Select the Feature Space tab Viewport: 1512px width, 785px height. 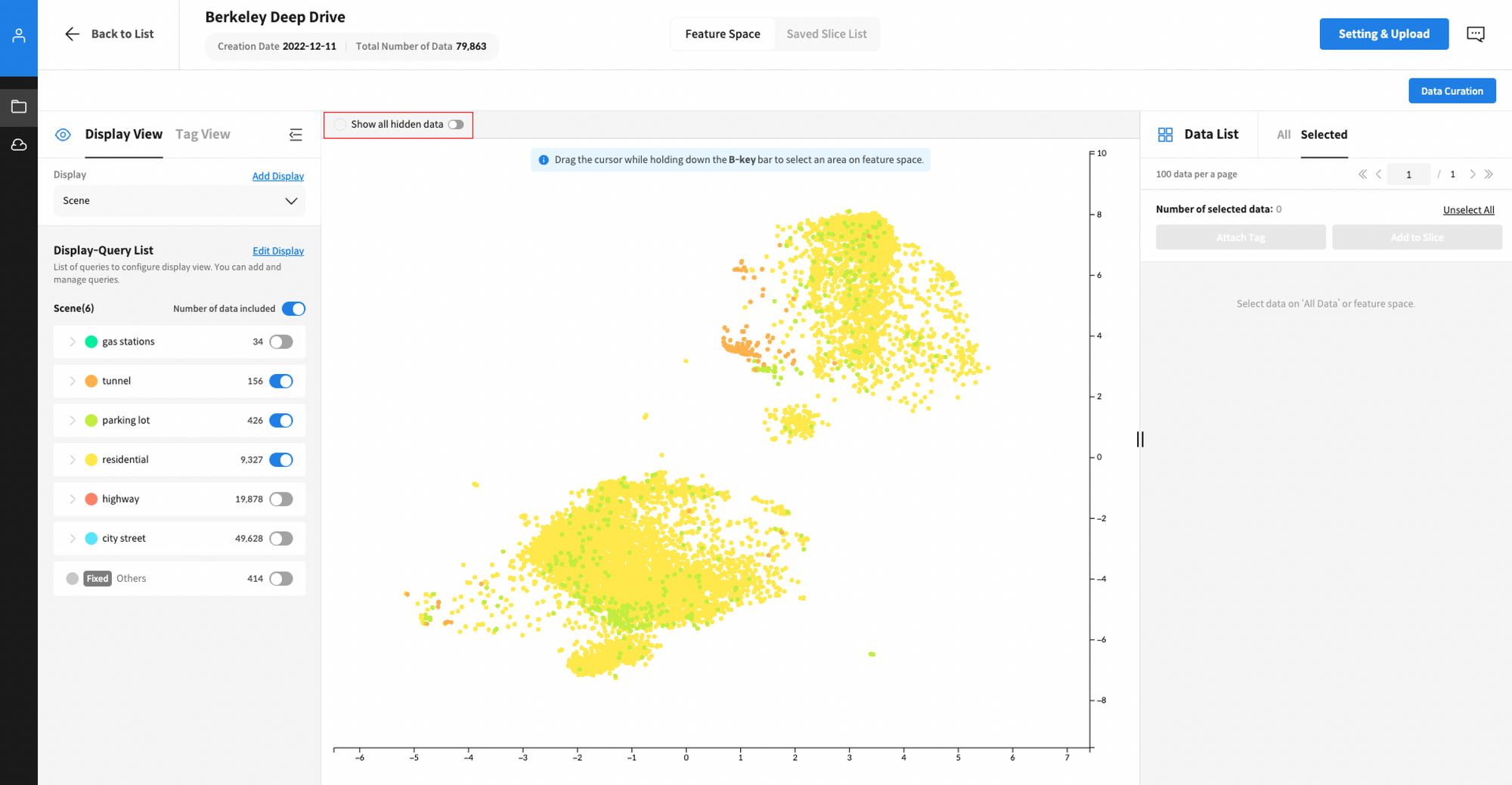pyautogui.click(x=723, y=34)
